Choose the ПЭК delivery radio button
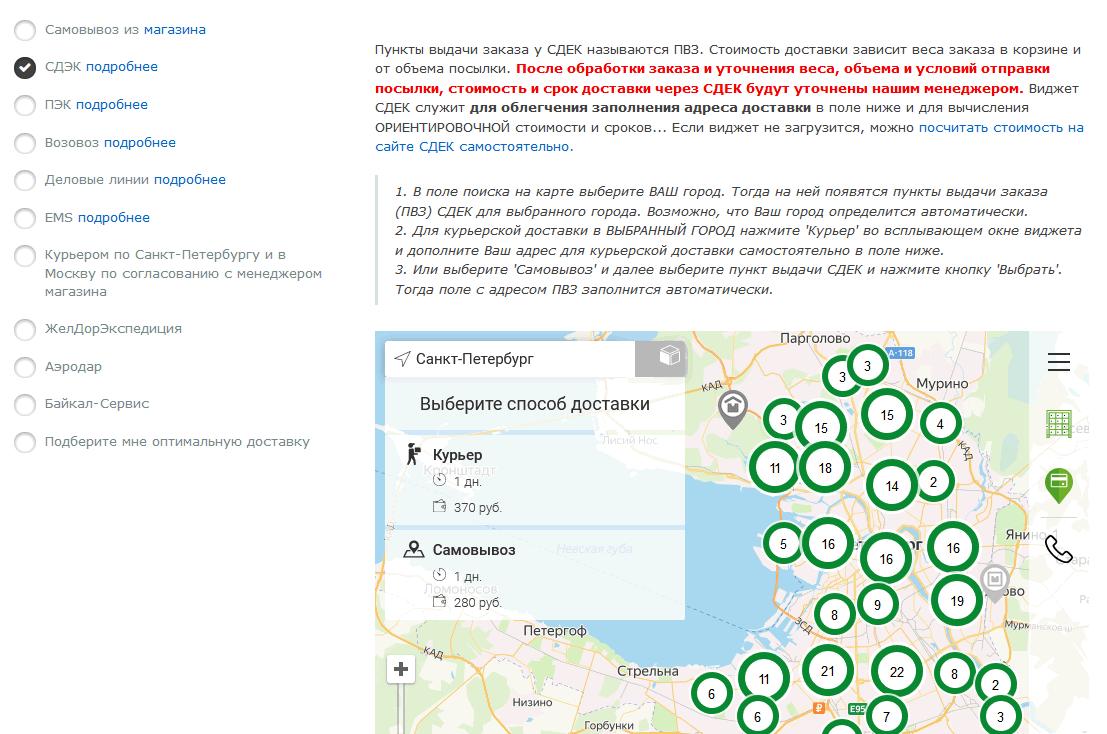Viewport: 1107px width, 734px height. pos(25,105)
